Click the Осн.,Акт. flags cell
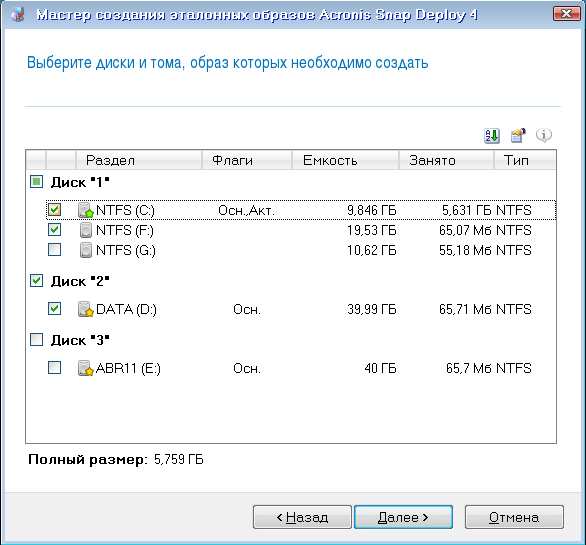The image size is (586, 545). 246,210
